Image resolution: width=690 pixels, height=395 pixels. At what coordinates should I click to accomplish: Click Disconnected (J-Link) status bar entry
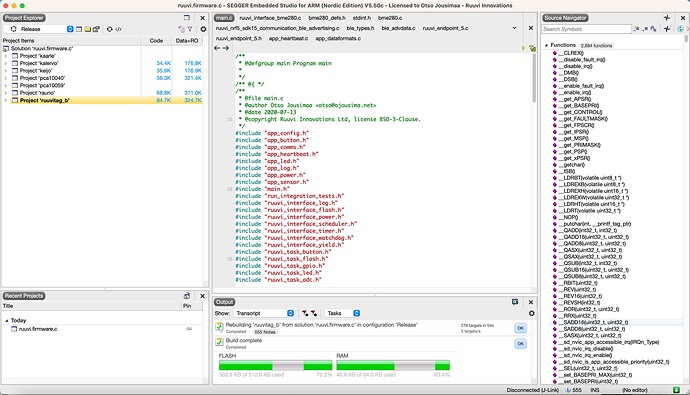tap(532, 390)
